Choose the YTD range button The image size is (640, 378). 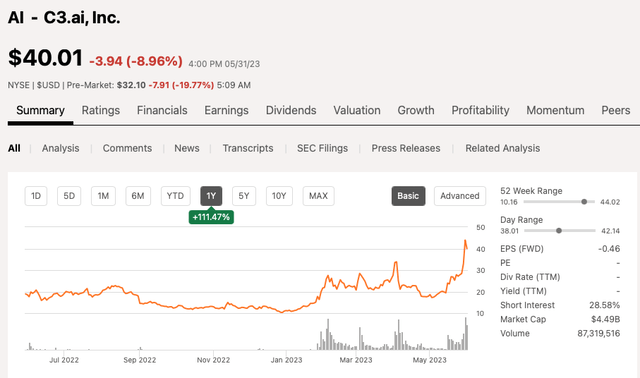(x=175, y=196)
